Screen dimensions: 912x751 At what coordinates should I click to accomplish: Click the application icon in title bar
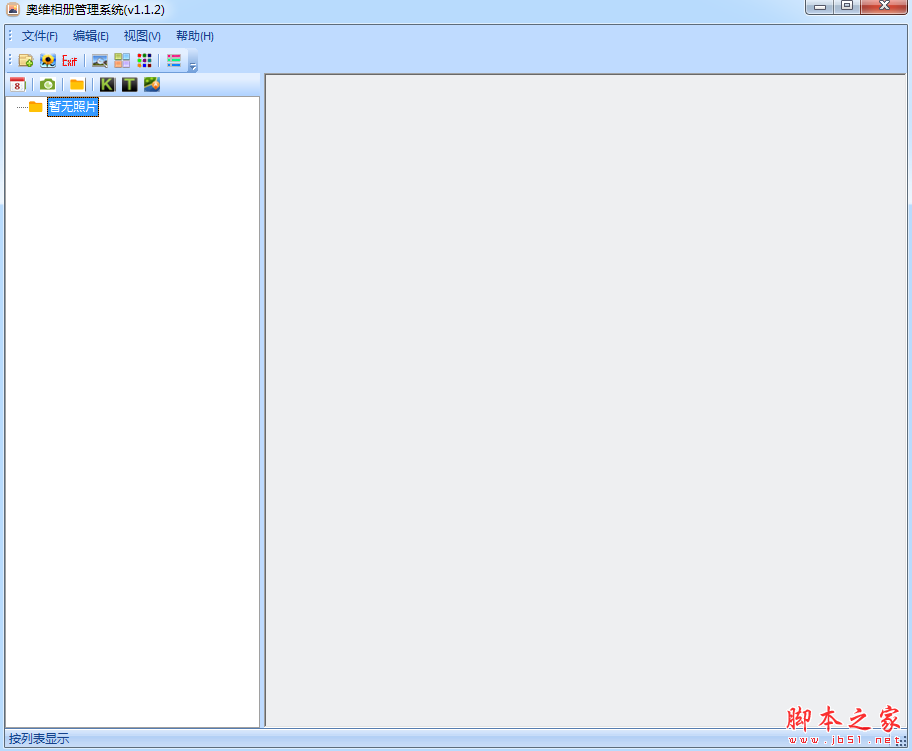(x=13, y=9)
